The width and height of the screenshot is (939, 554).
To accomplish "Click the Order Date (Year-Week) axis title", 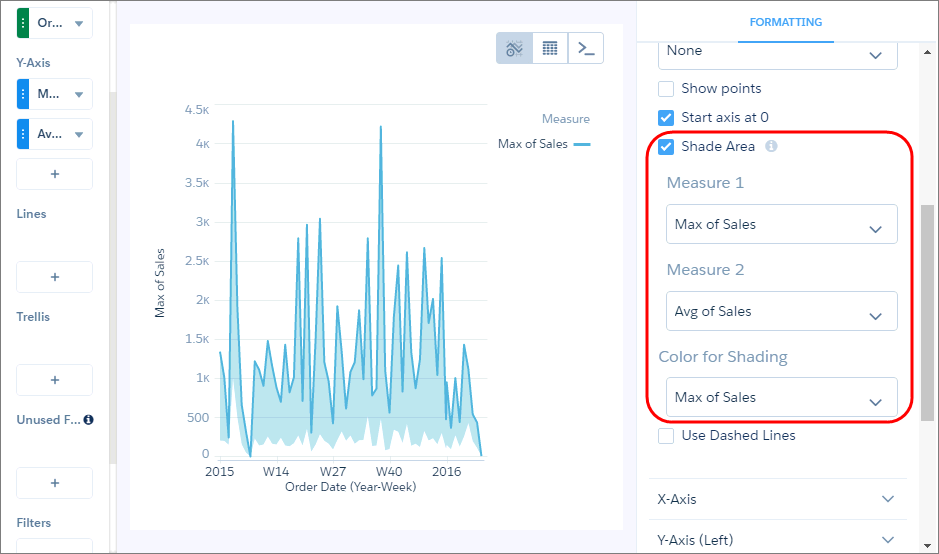I will click(x=350, y=487).
